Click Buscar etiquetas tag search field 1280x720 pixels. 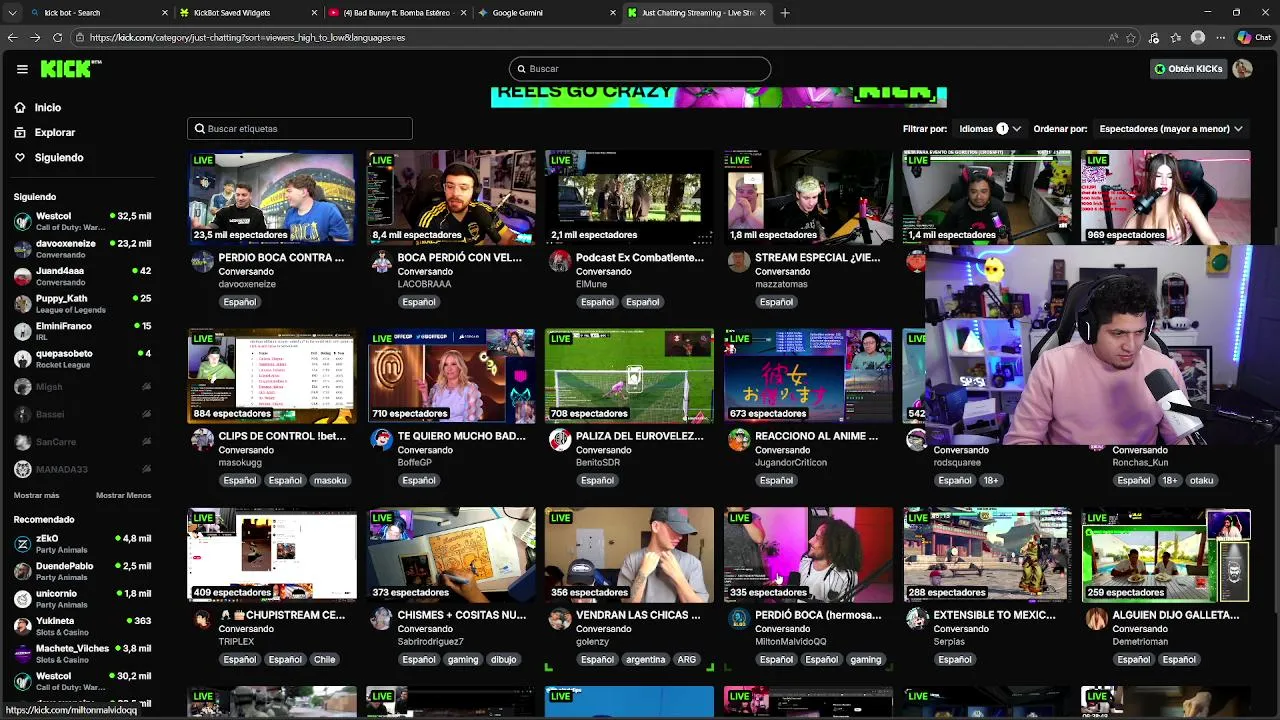299,128
